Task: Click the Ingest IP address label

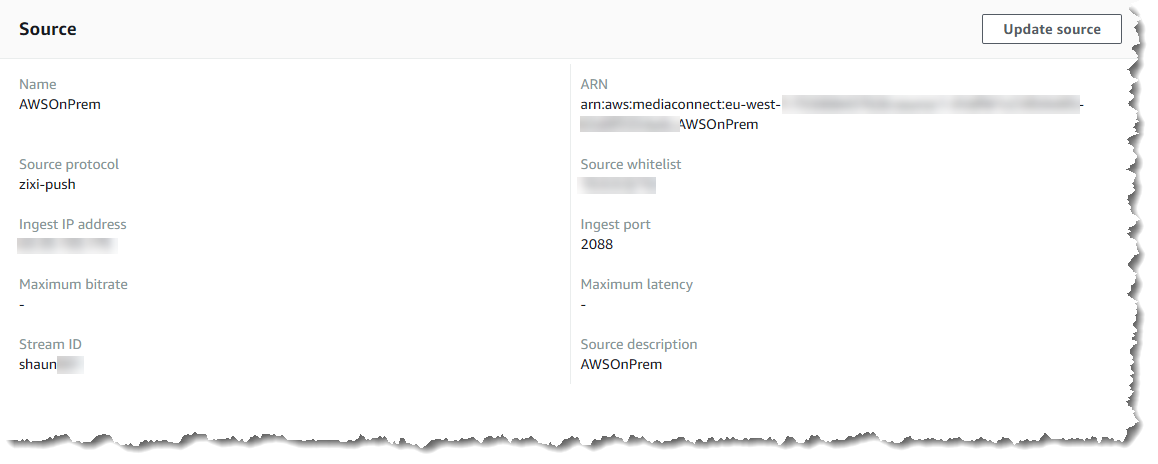Action: pos(73,224)
